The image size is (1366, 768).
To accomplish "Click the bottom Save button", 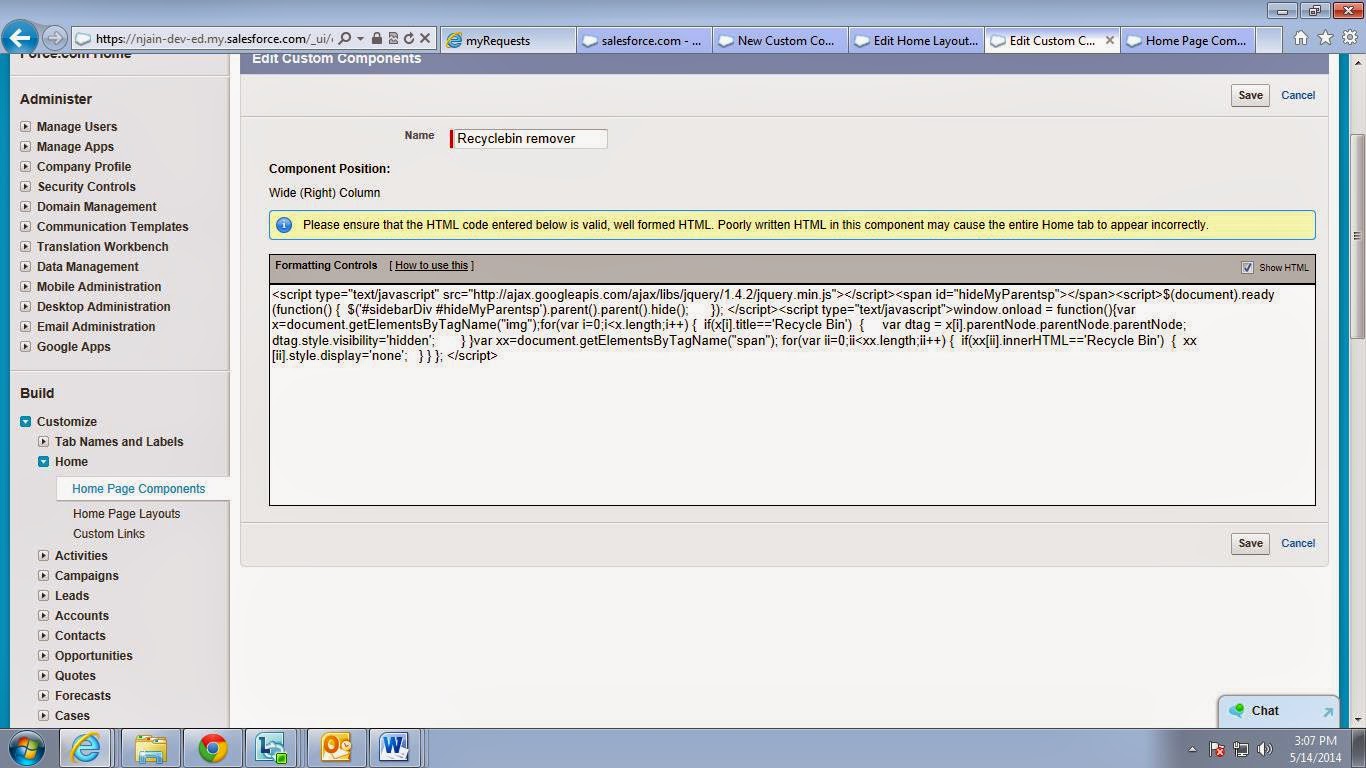I will pos(1250,543).
